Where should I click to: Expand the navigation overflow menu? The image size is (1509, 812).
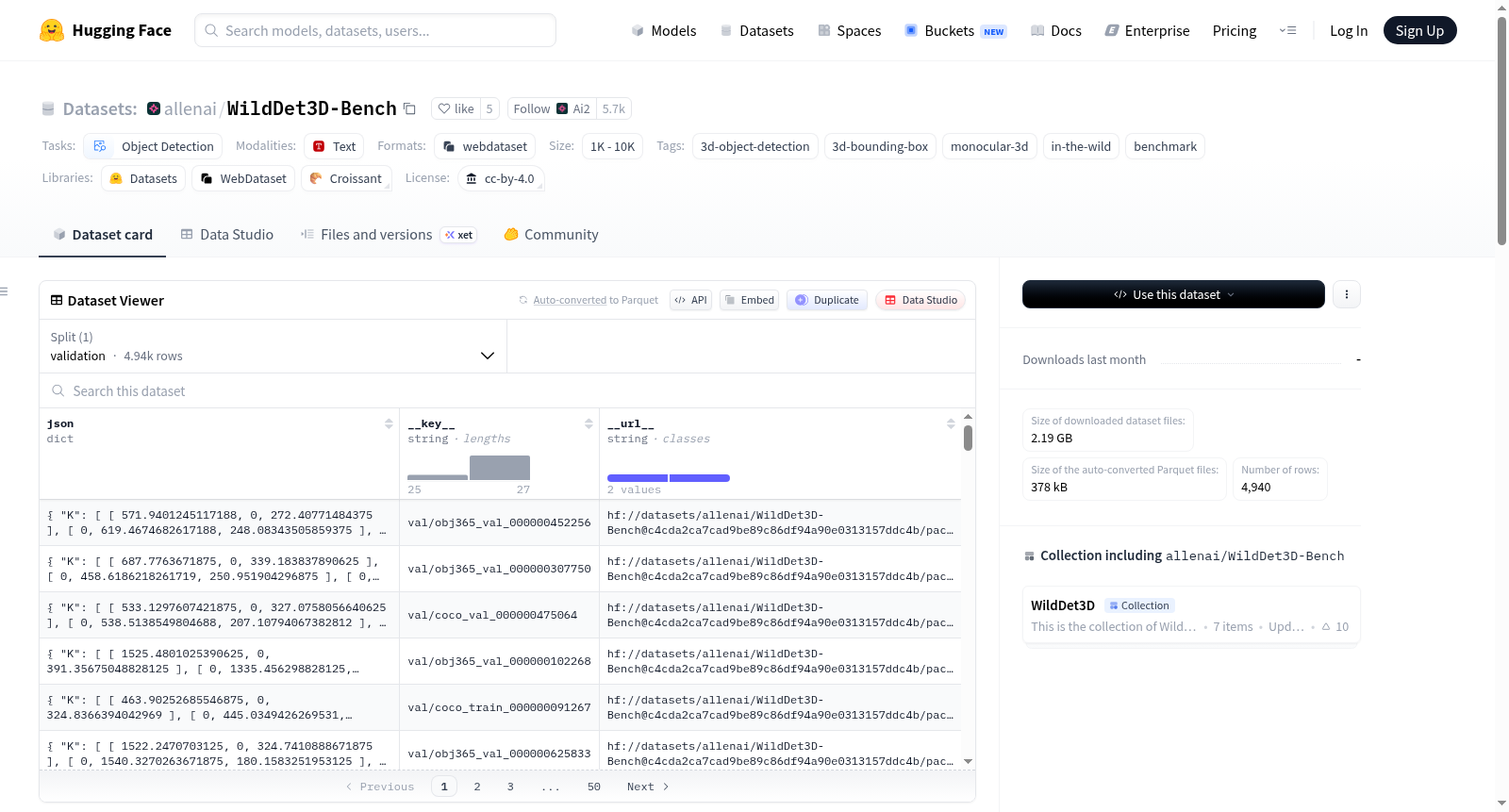(1287, 30)
